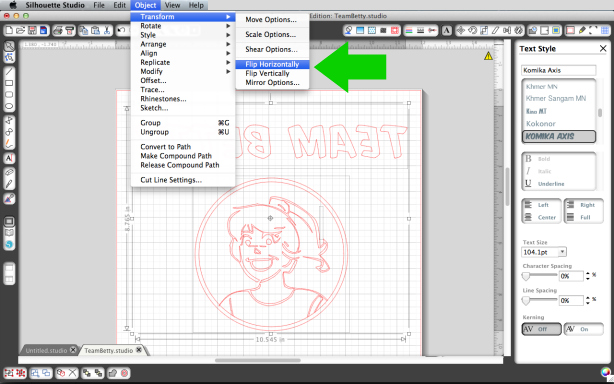Select the Edit Points tool
This screenshot has width=614, height=384.
(9, 58)
